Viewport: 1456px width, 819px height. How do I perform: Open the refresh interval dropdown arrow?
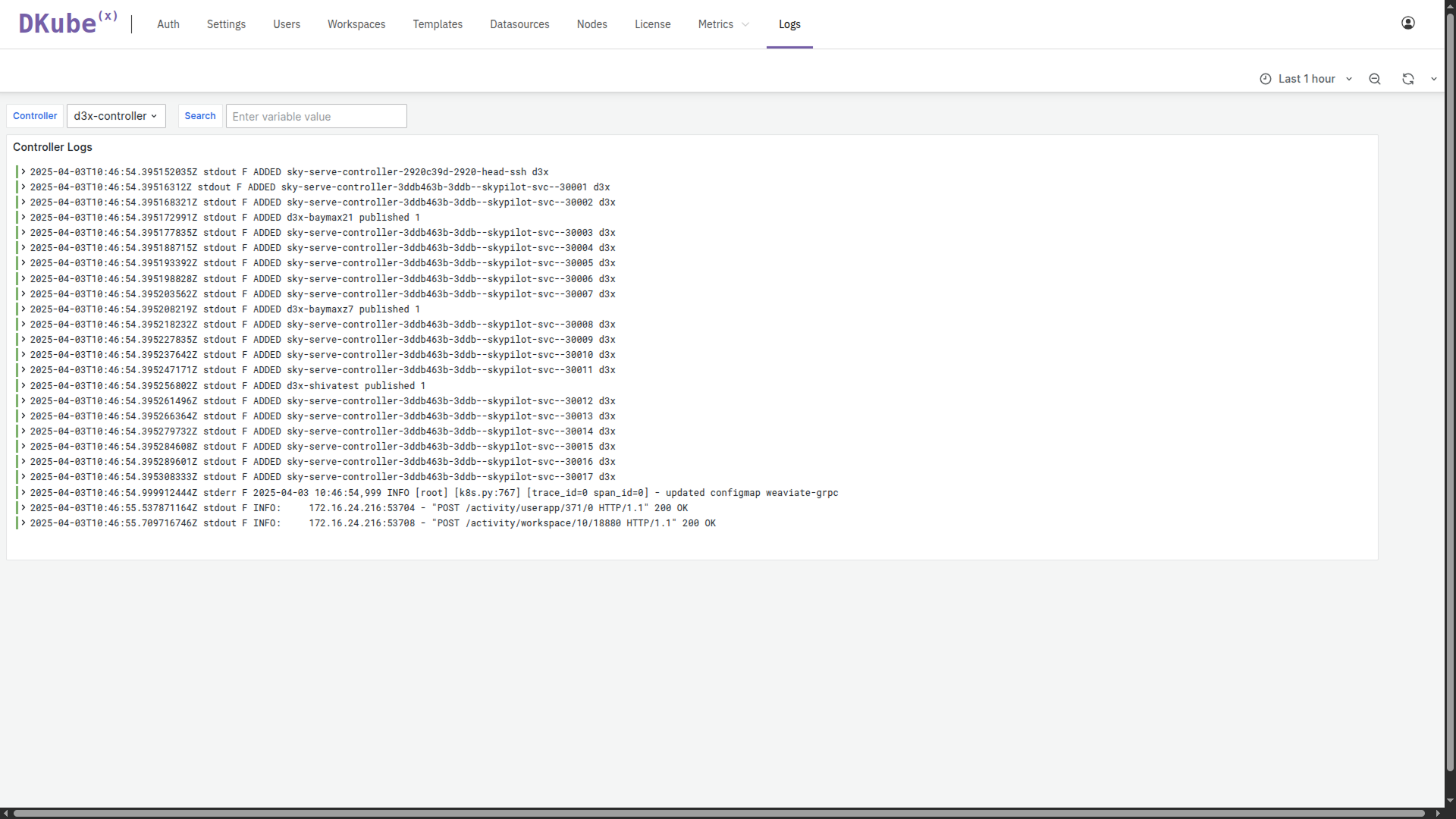[1433, 79]
